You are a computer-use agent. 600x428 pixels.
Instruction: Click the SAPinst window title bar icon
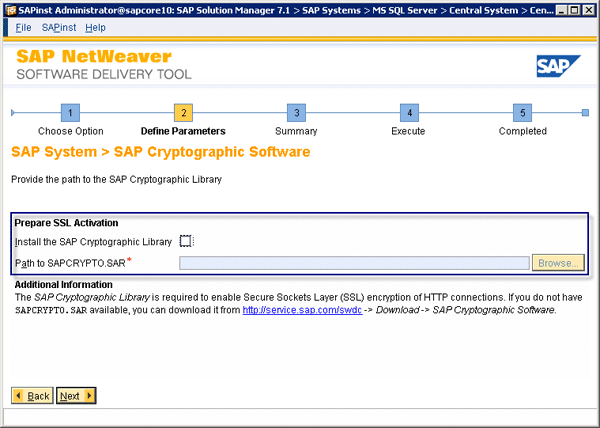(11, 10)
